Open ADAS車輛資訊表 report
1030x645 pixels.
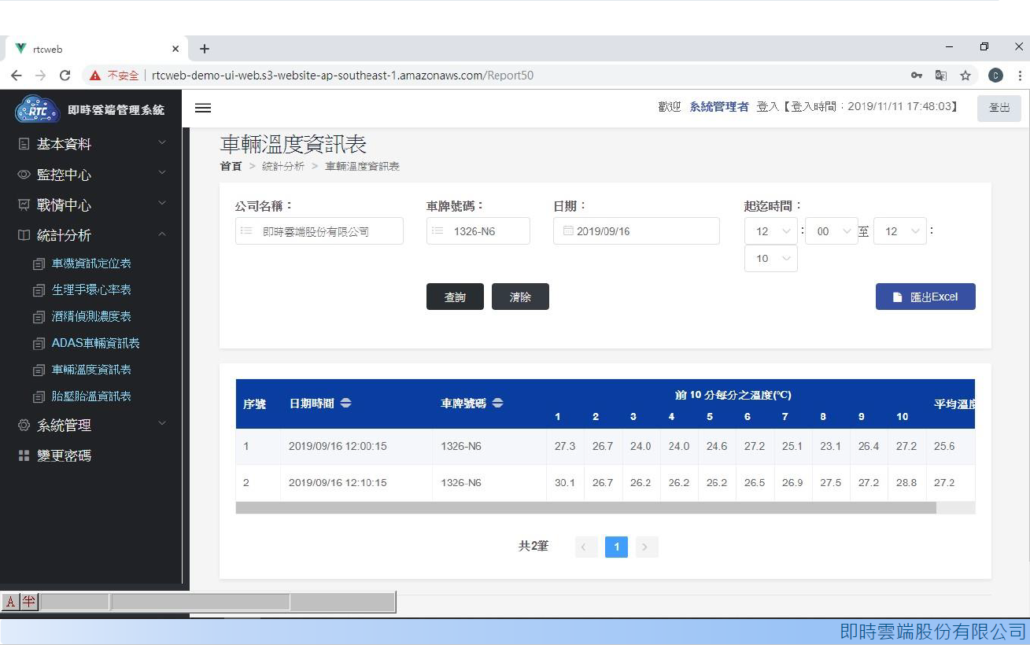pyautogui.click(x=95, y=343)
